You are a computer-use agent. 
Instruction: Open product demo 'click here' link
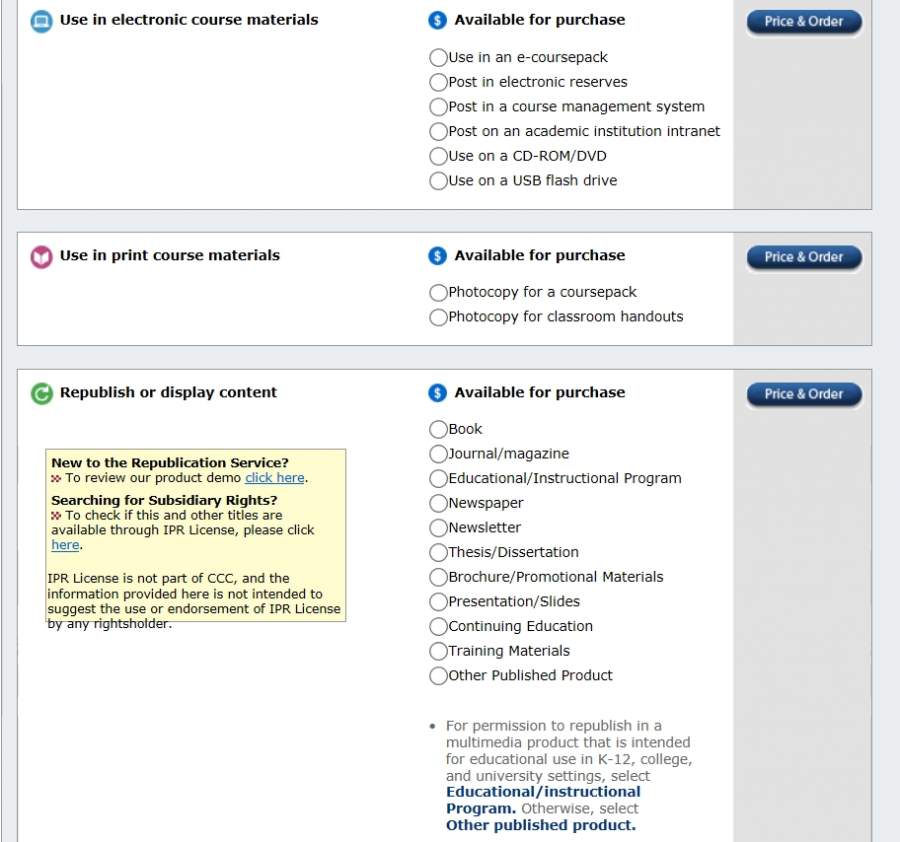click(274, 478)
